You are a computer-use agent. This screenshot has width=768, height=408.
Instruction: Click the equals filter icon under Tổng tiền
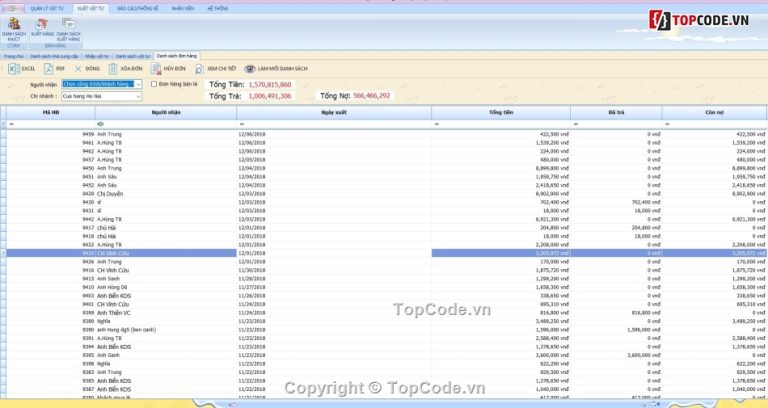coord(437,124)
